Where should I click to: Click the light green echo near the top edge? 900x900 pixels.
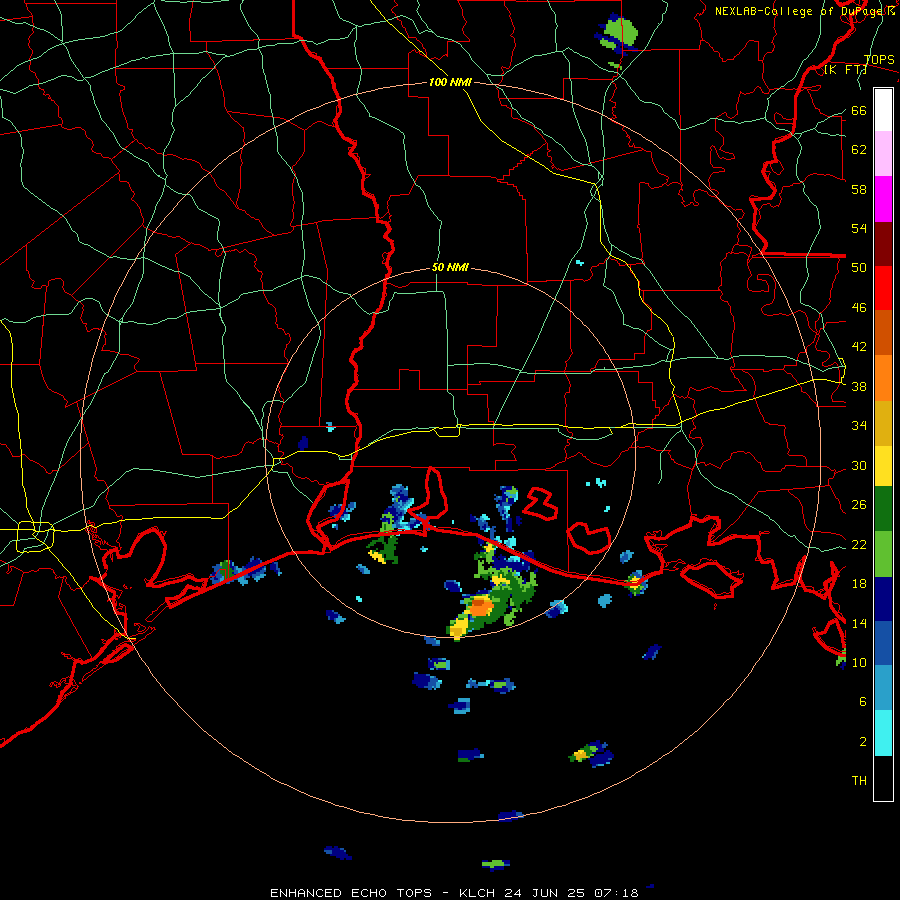pos(620,32)
